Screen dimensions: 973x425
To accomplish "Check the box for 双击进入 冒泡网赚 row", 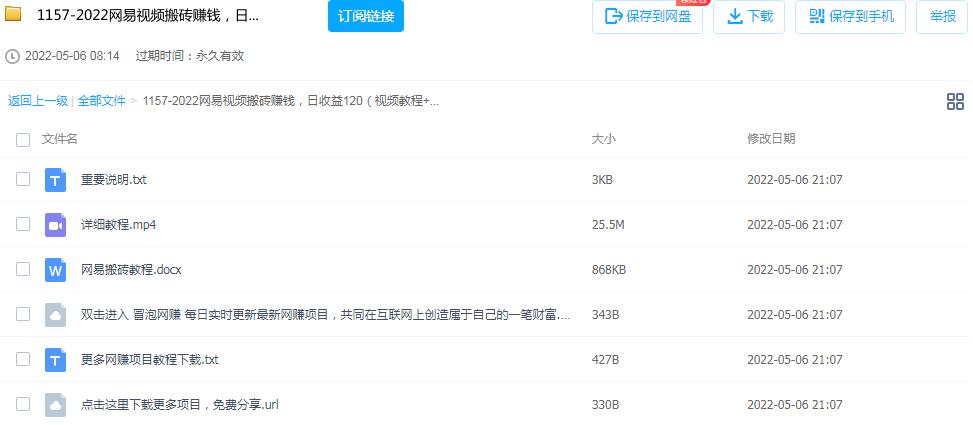I will tap(23, 314).
